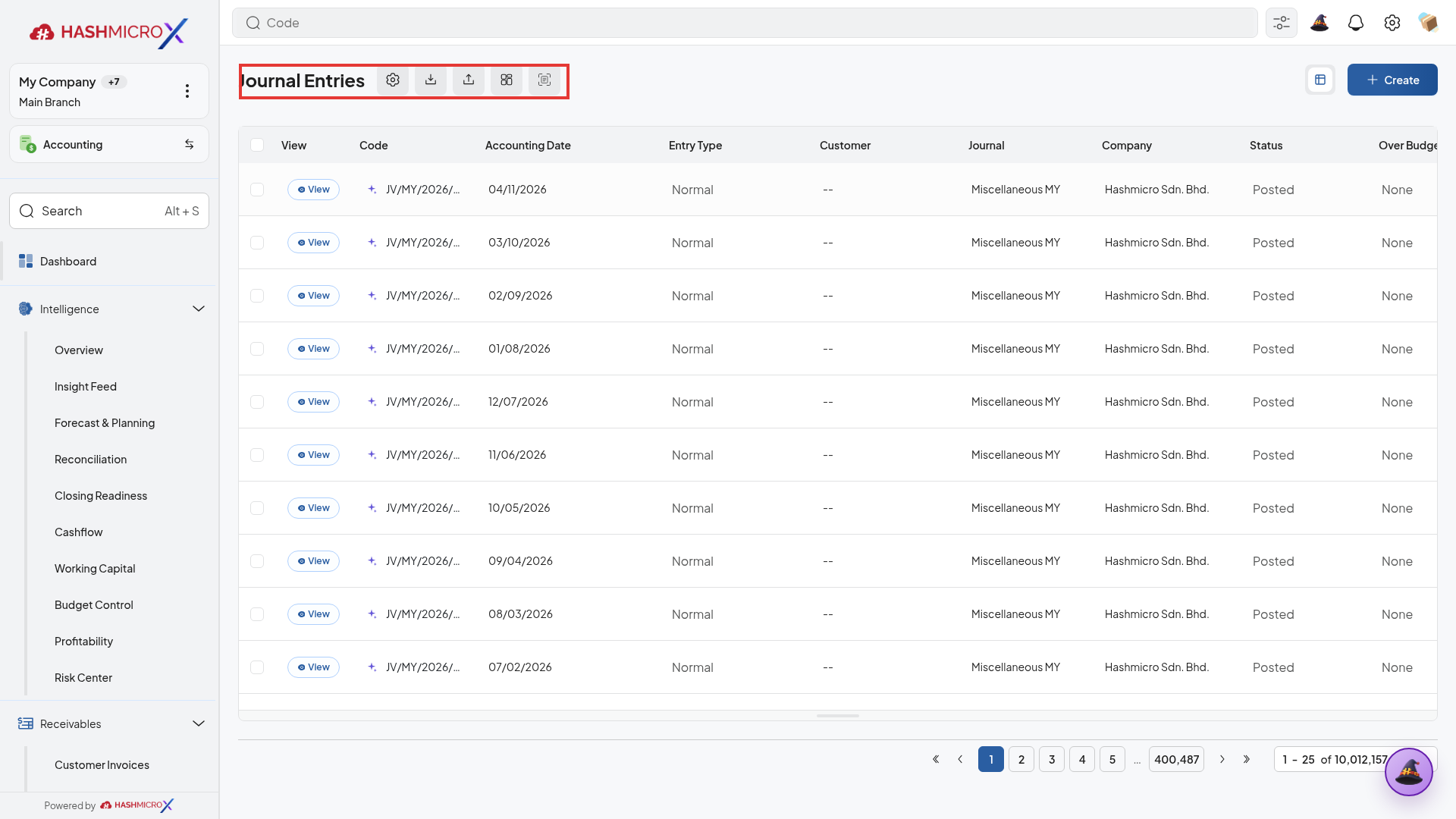
Task: Open the top-right settings gear
Action: 1392,23
